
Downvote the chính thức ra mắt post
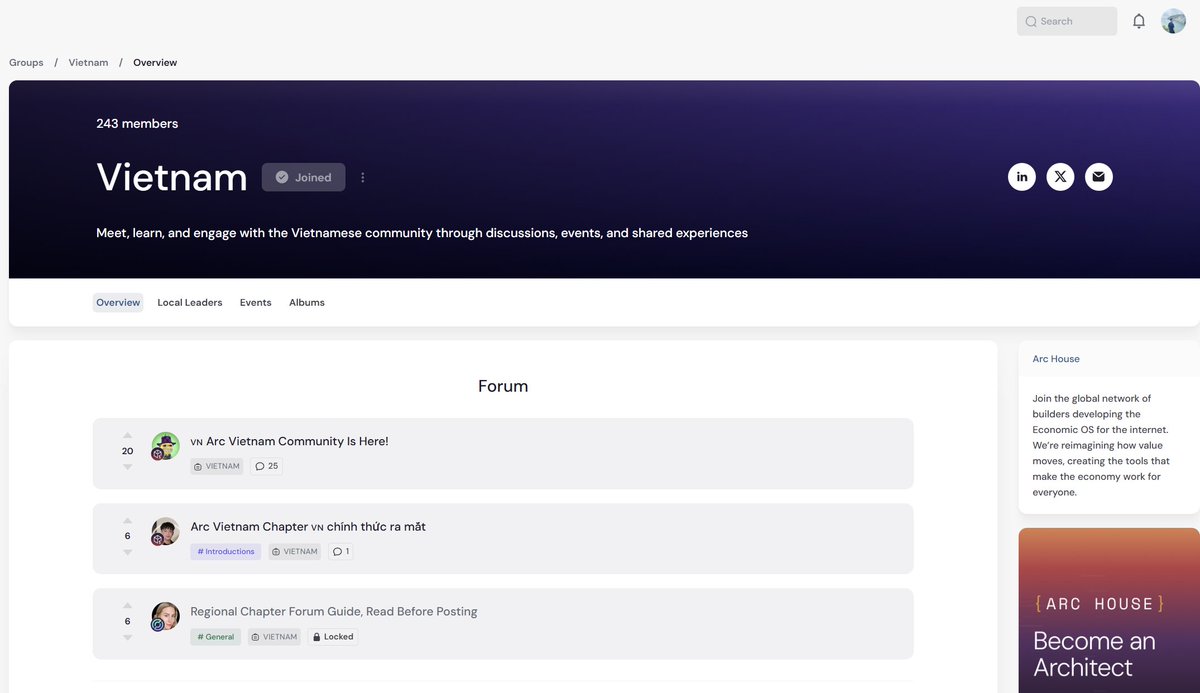tap(127, 552)
